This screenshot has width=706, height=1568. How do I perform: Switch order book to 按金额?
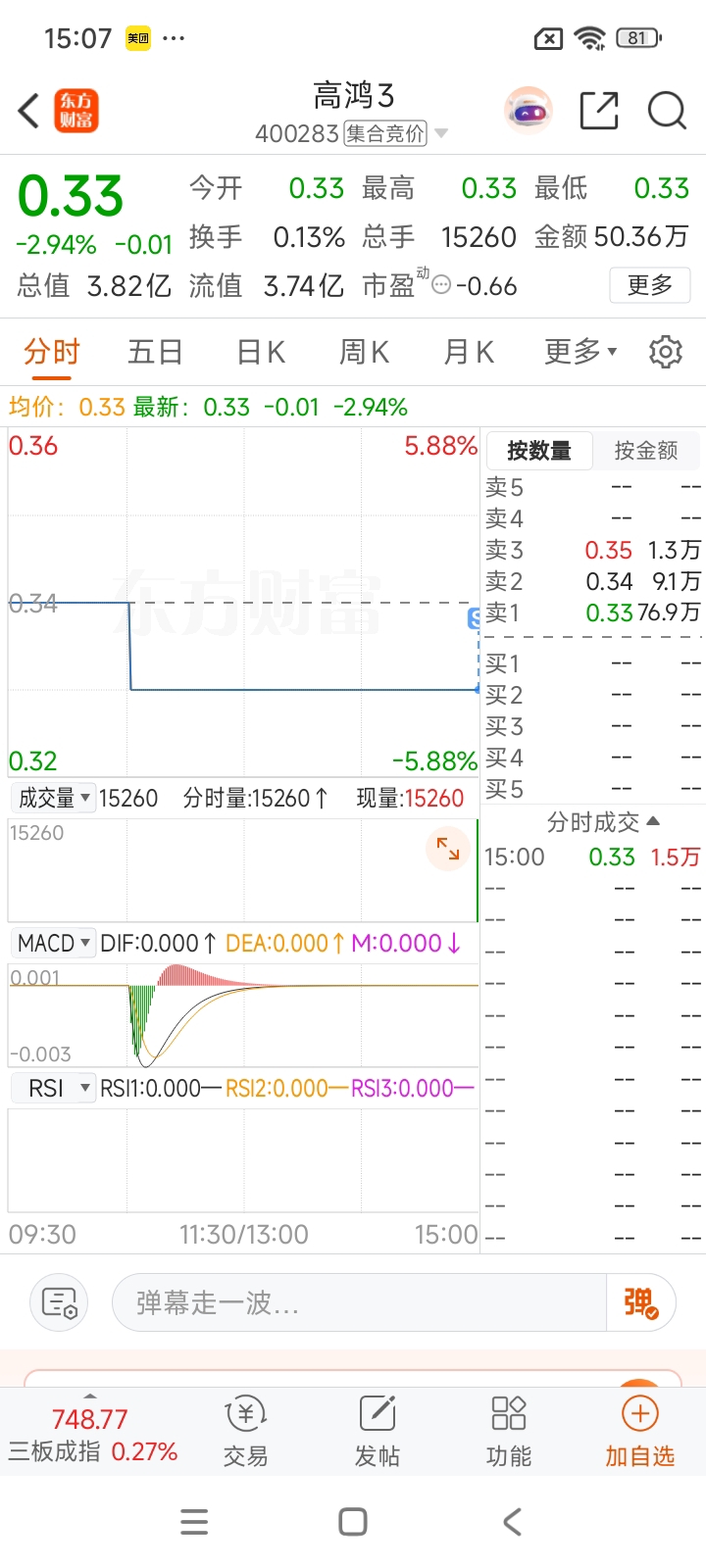click(646, 451)
